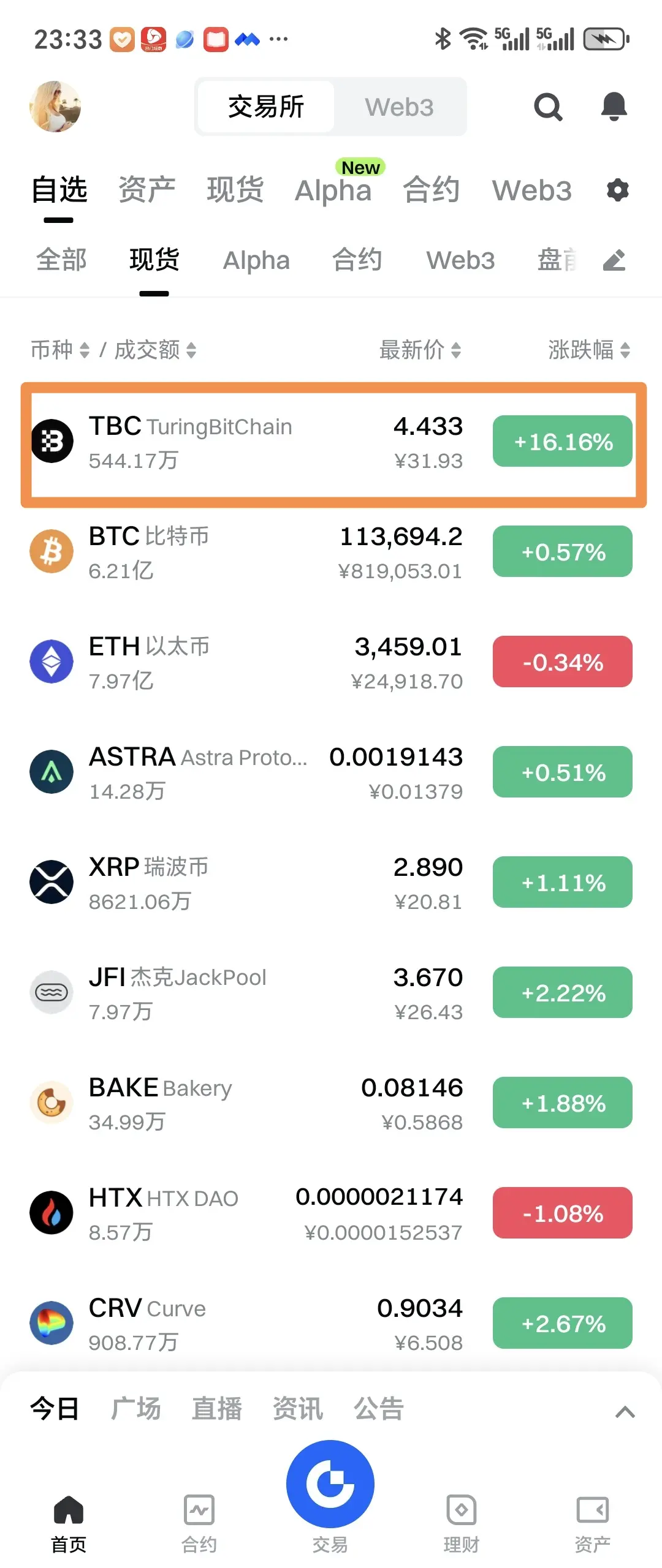
Task: Sort list by 最新价 arrows
Action: [x=420, y=350]
